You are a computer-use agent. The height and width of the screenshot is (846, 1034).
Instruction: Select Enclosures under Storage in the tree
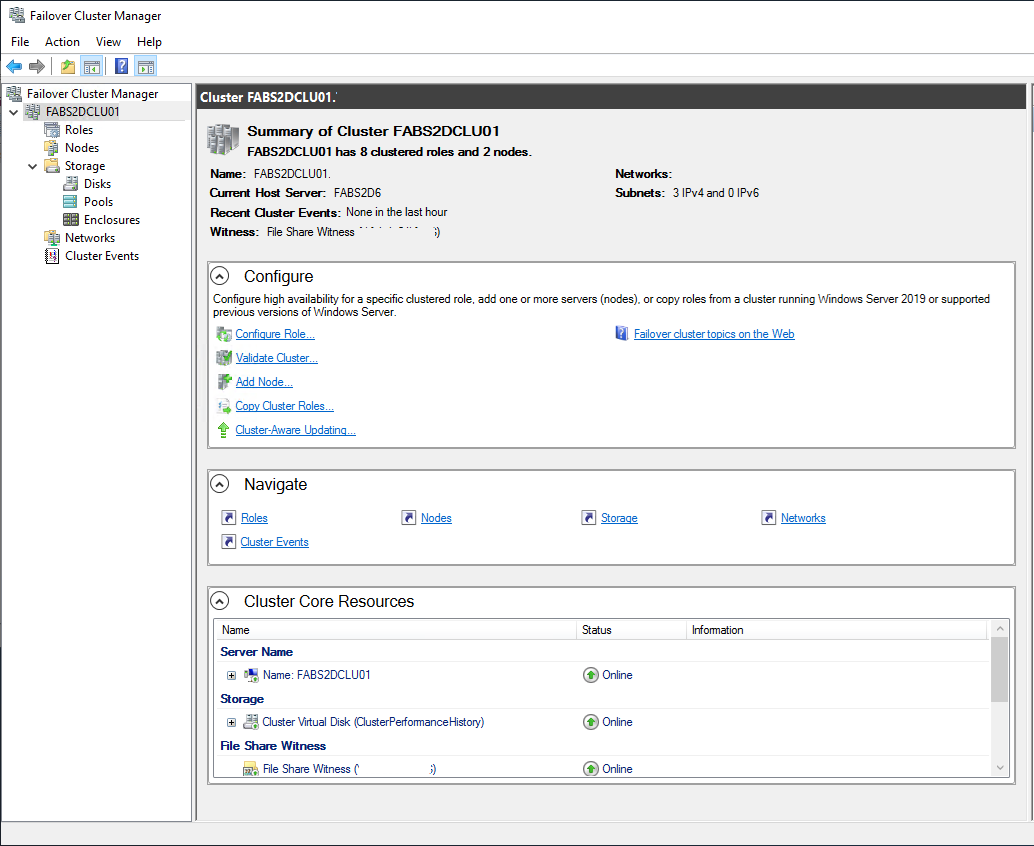pyautogui.click(x=111, y=220)
